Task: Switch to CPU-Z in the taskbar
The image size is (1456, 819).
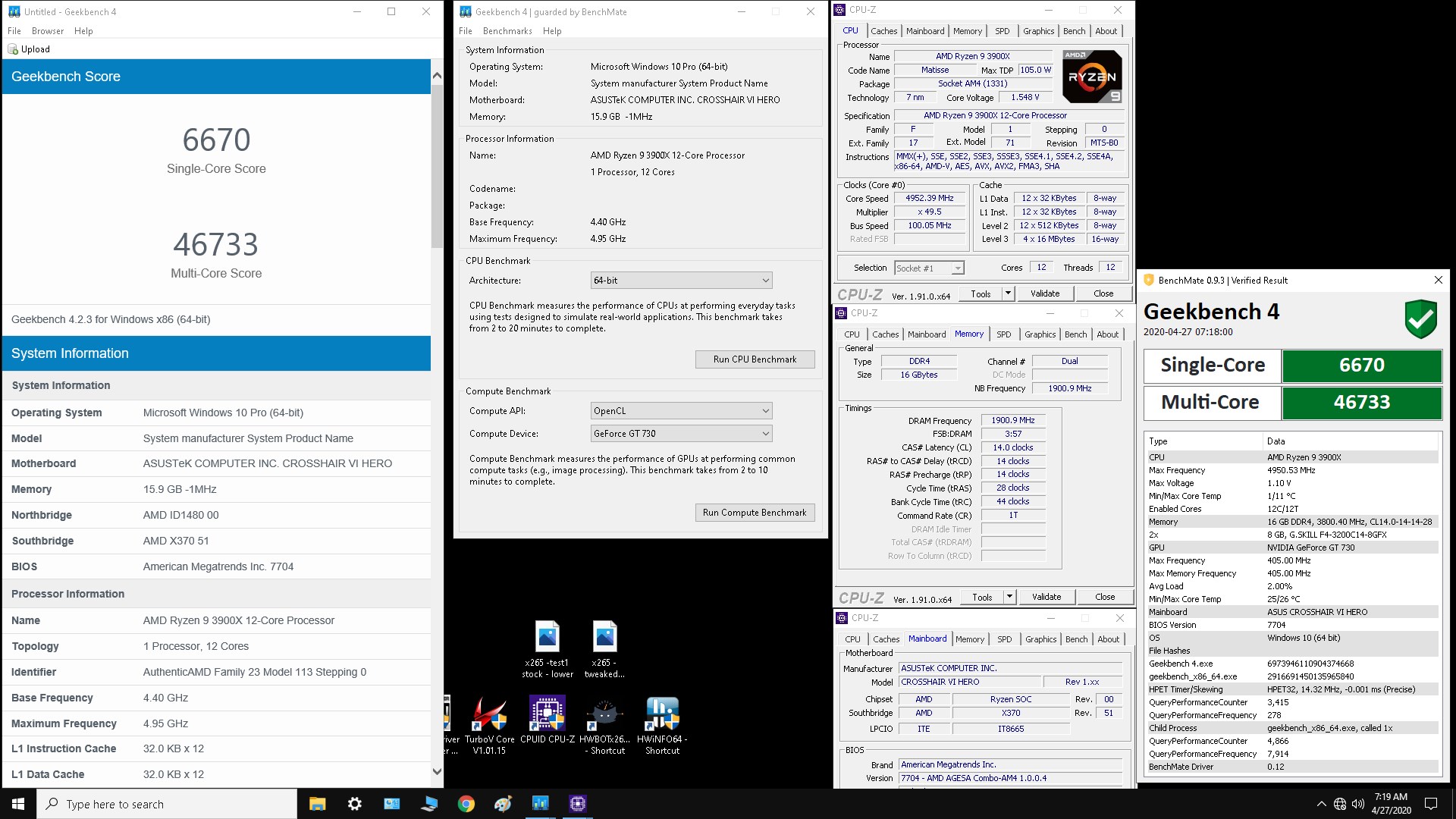Action: tap(578, 804)
